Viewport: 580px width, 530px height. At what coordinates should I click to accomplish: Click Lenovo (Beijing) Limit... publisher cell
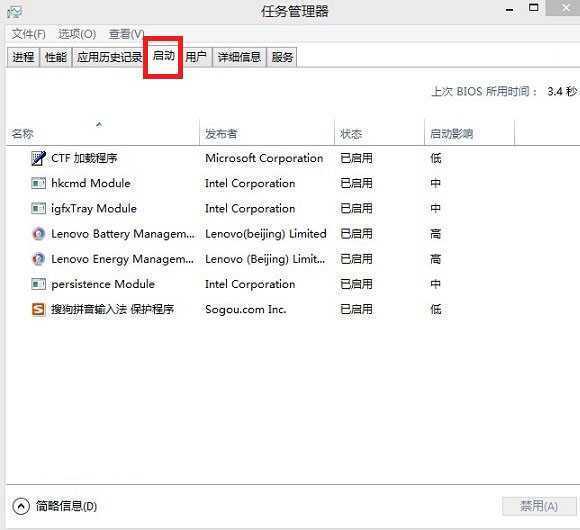pyautogui.click(x=265, y=259)
